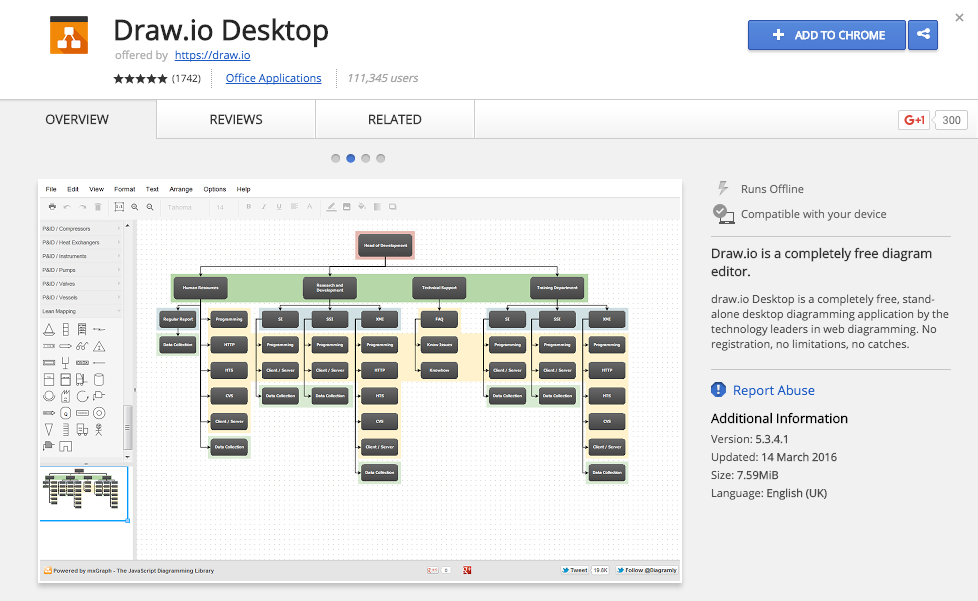This screenshot has height=601, width=978.
Task: Click the five-star rating display
Action: (140, 78)
